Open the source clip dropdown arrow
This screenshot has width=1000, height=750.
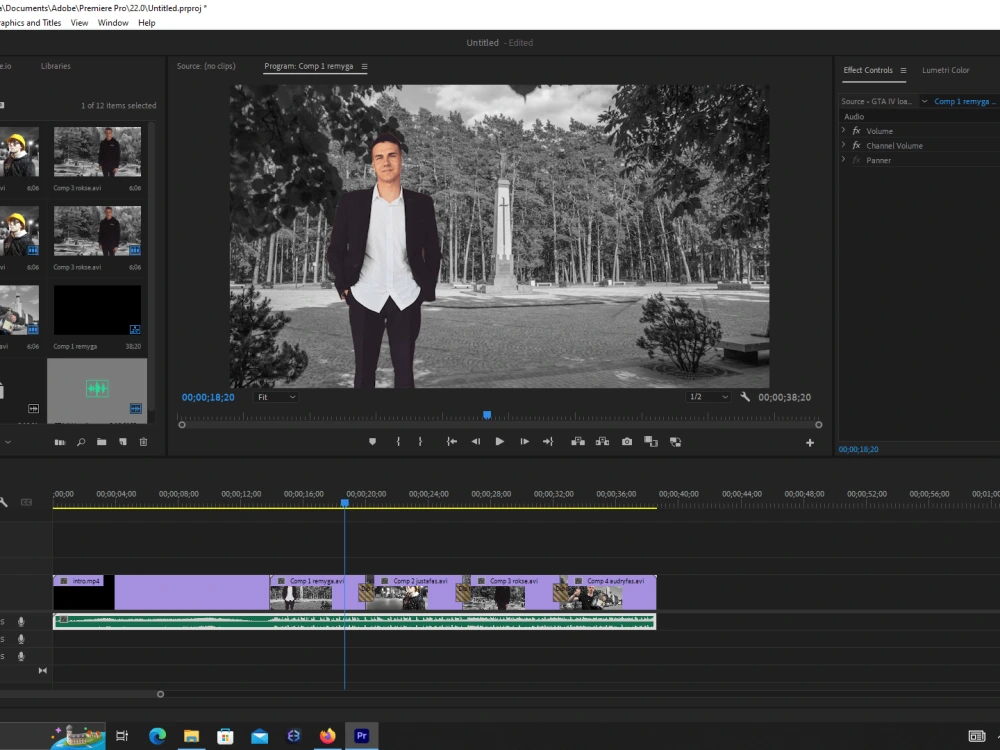tap(924, 101)
